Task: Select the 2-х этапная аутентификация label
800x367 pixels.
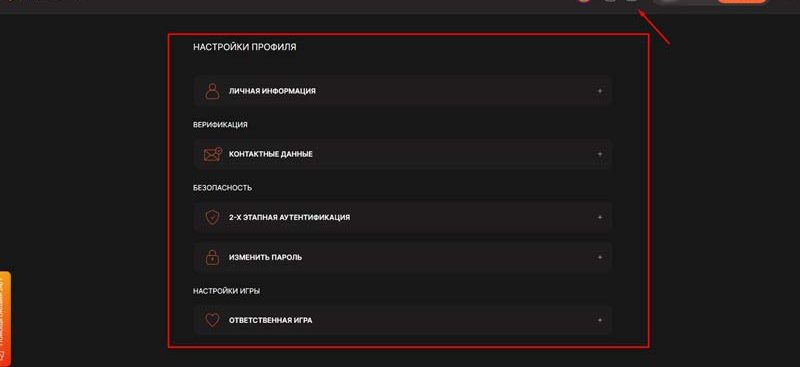Action: pyautogui.click(x=289, y=217)
